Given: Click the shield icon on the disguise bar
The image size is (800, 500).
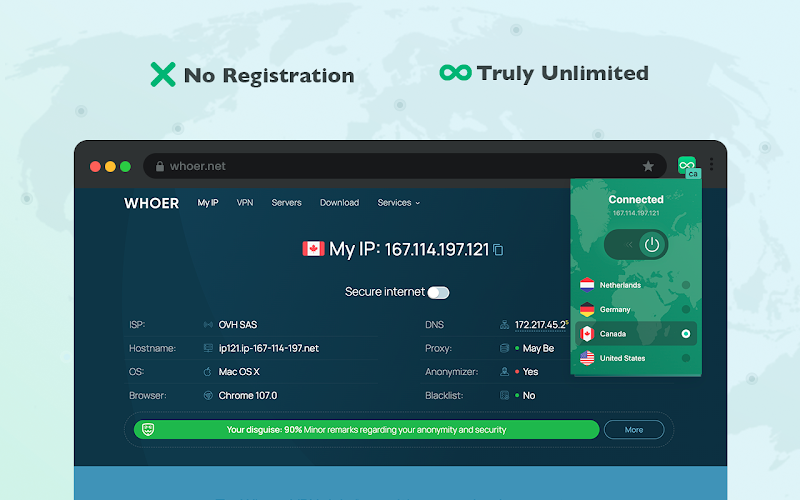Looking at the screenshot, I should point(148,430).
